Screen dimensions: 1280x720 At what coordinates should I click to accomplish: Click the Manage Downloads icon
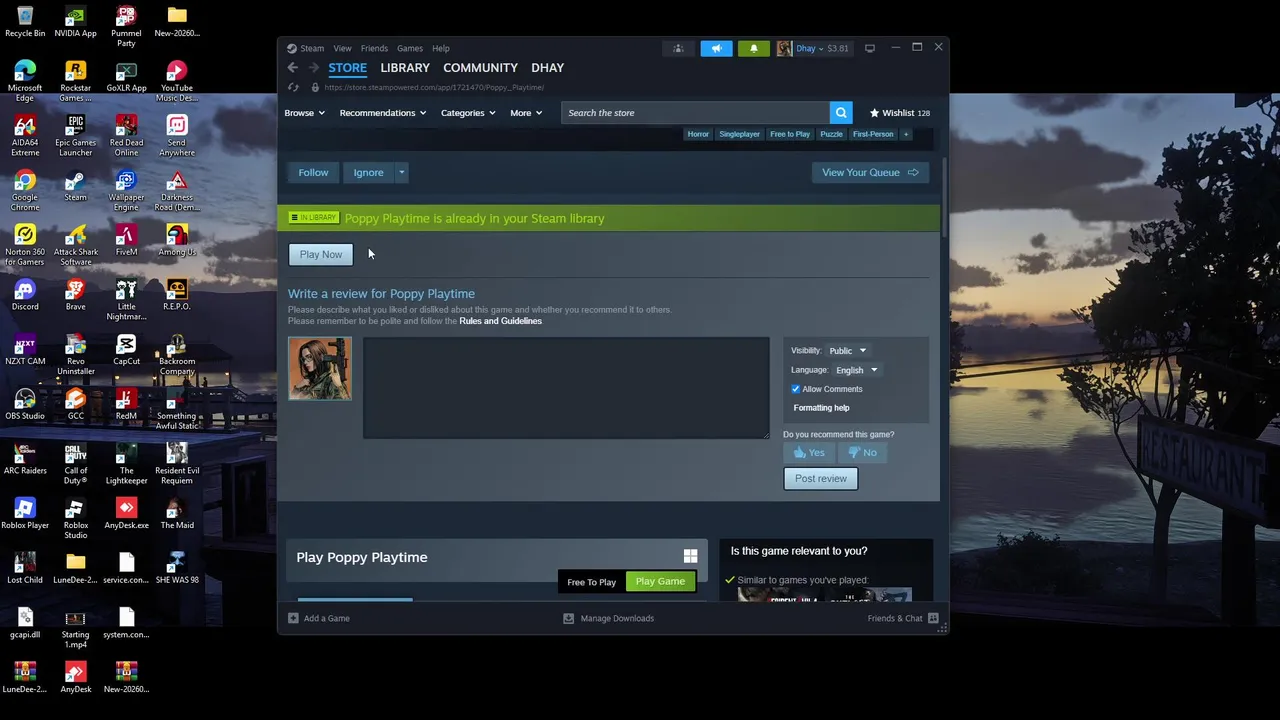[x=568, y=618]
